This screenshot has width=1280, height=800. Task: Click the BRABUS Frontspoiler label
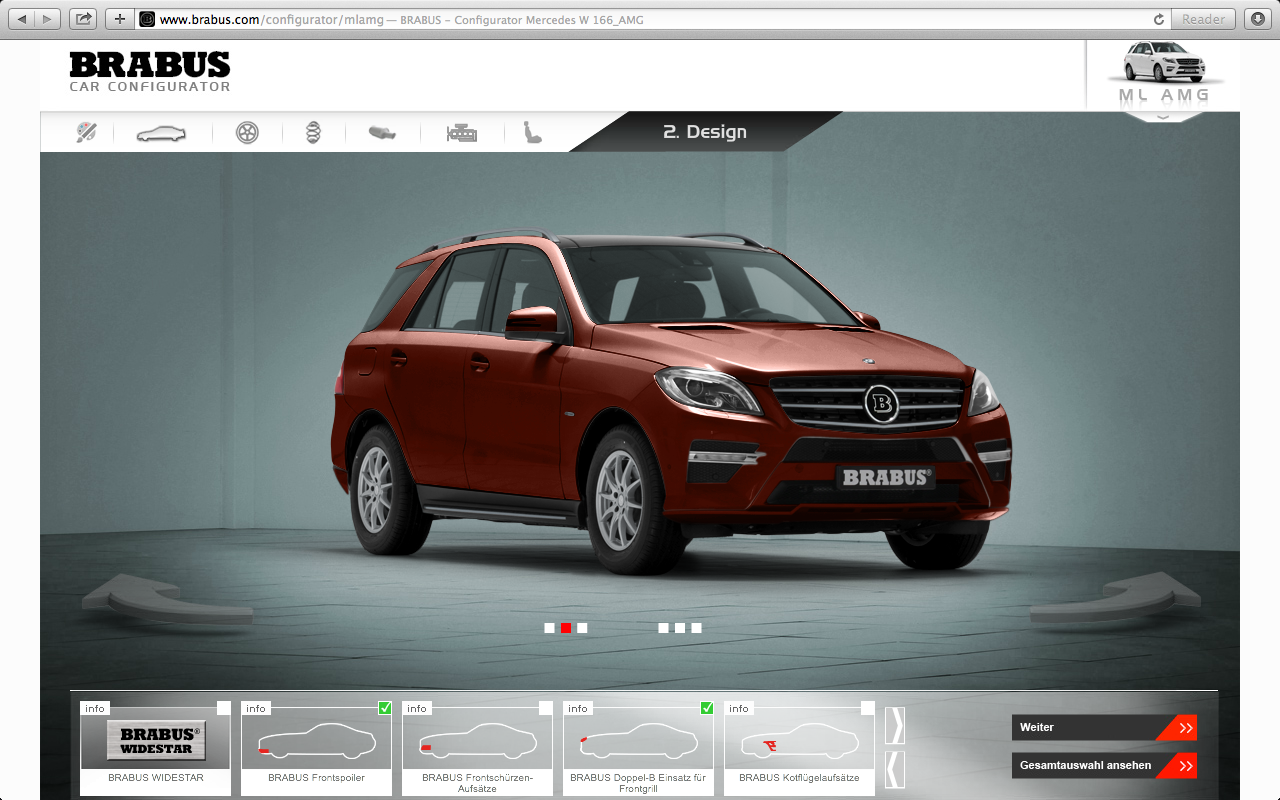[x=316, y=778]
